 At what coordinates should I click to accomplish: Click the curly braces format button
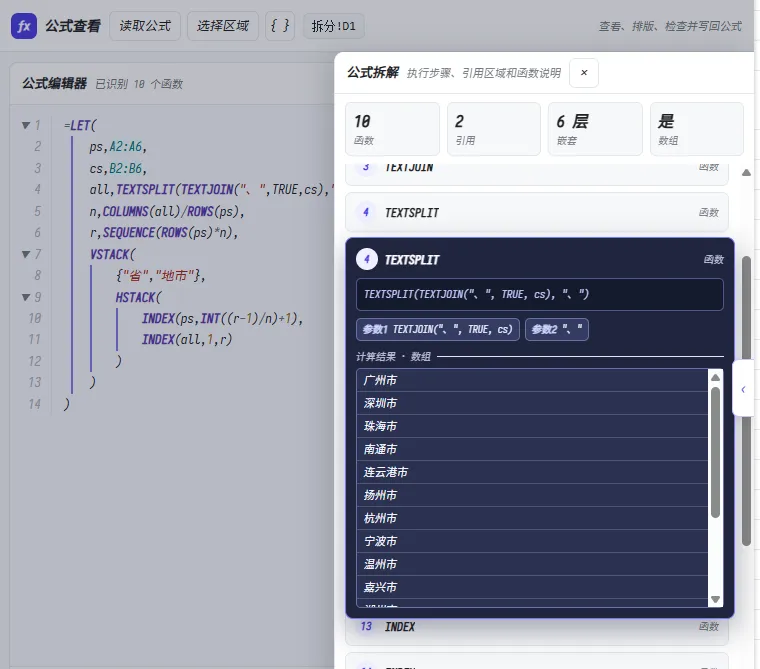pos(280,26)
